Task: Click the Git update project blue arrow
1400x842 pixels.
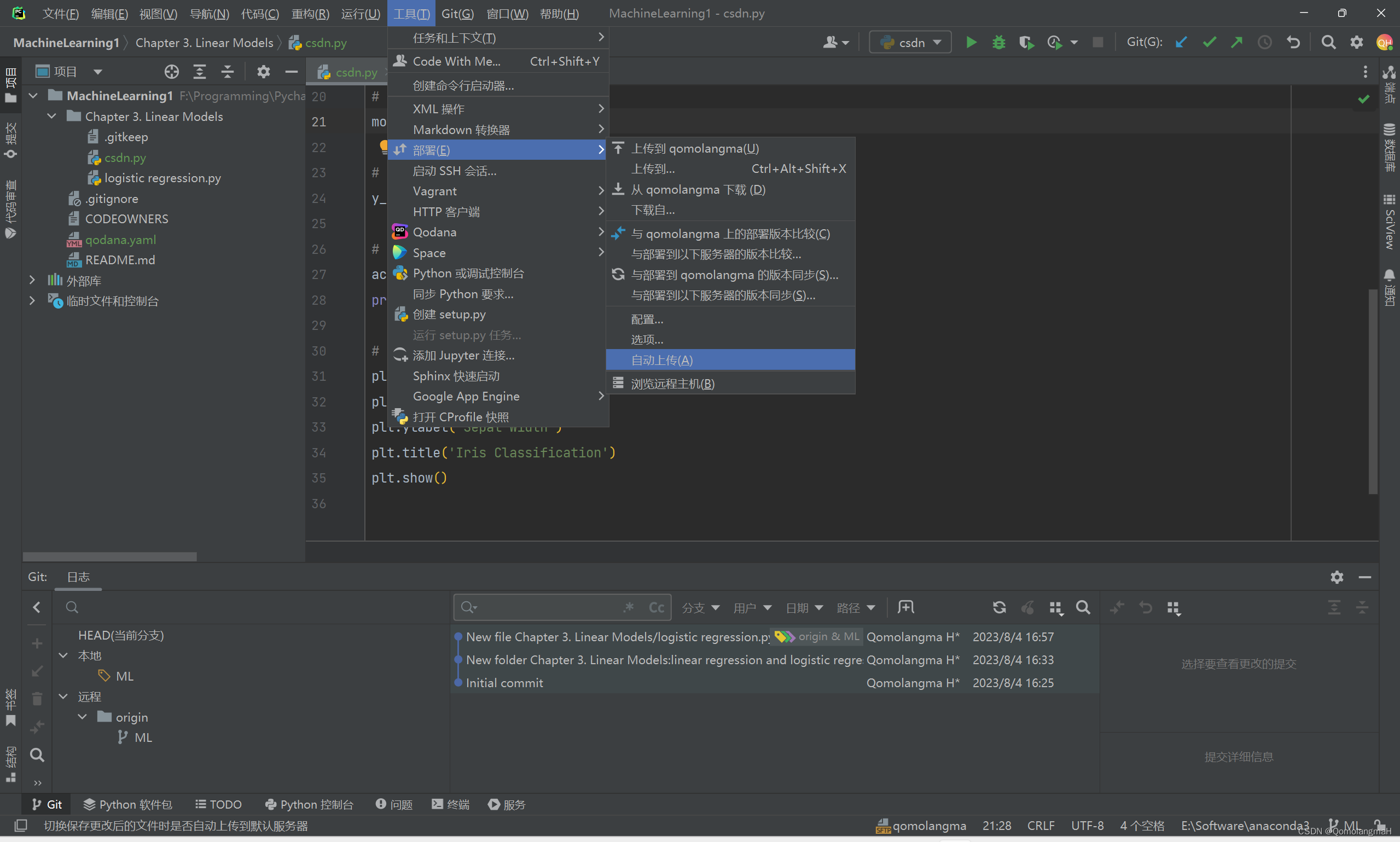Action: [1182, 43]
